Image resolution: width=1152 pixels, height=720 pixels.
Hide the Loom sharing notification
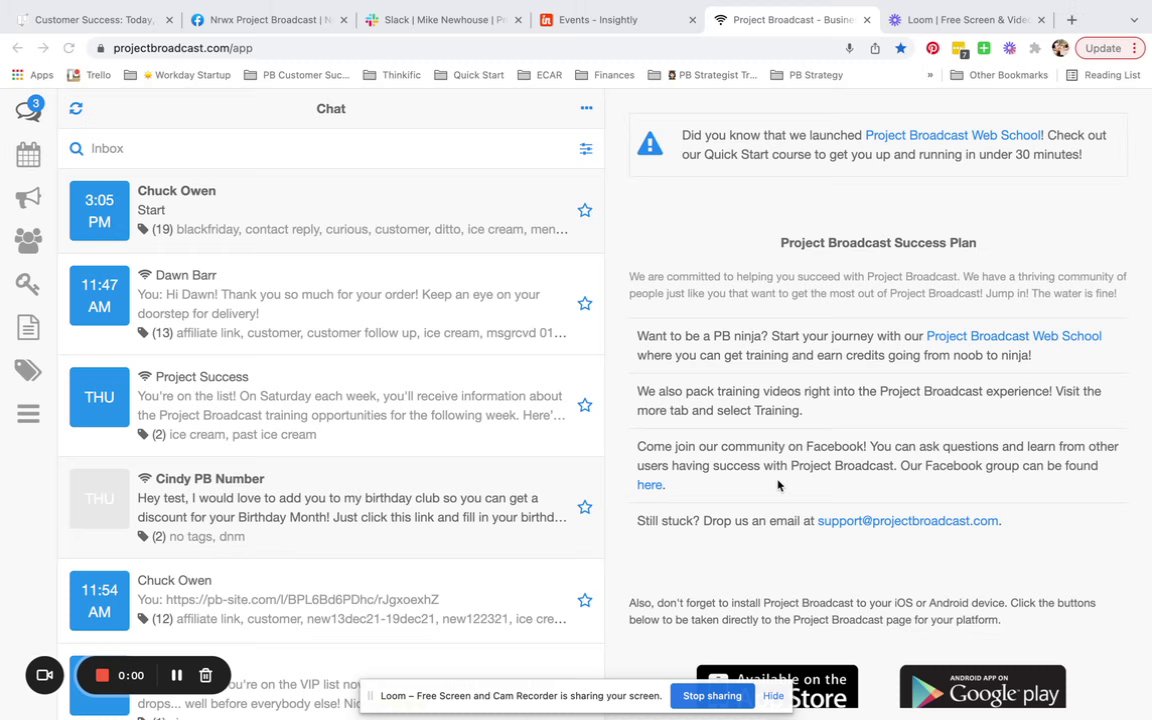(773, 696)
